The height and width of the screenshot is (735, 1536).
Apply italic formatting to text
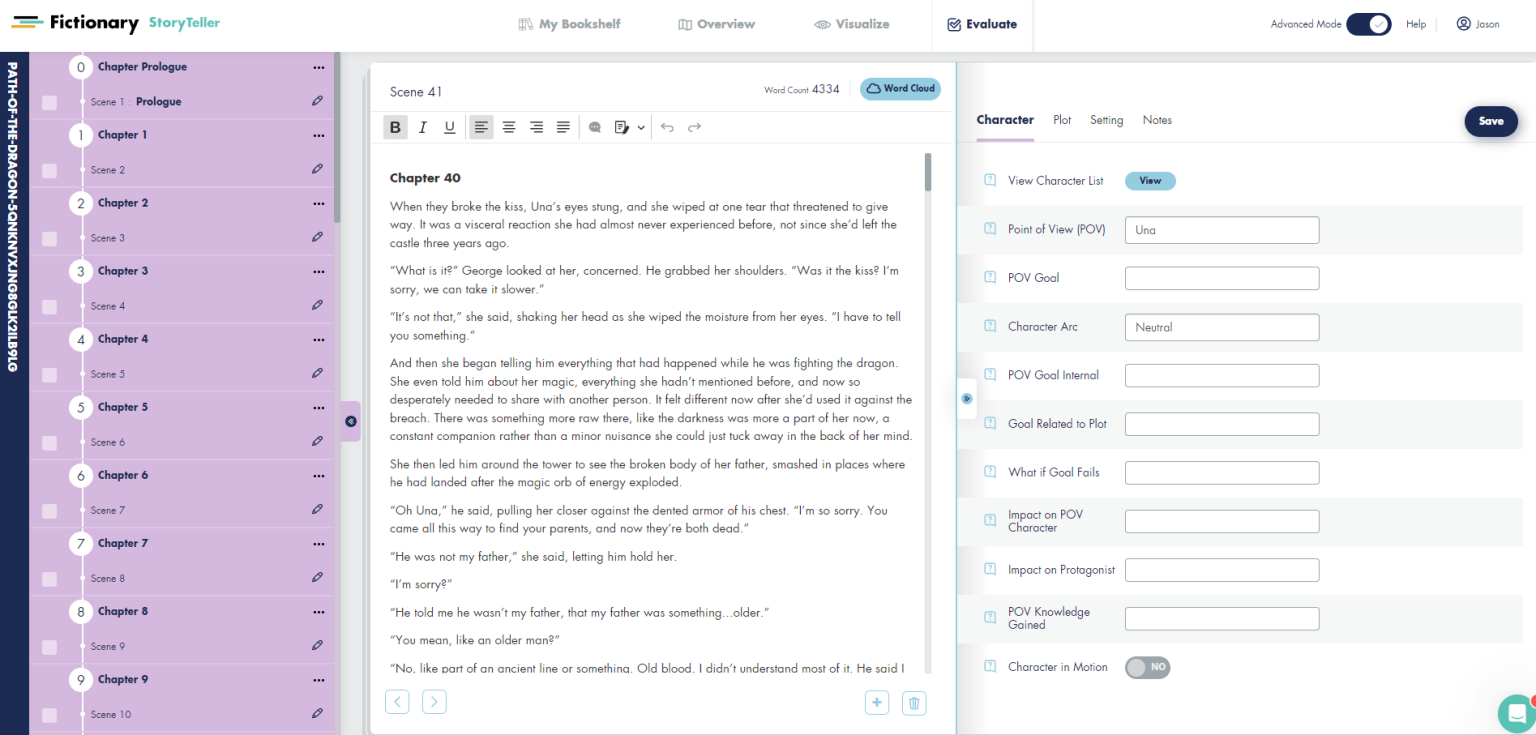(x=423, y=127)
